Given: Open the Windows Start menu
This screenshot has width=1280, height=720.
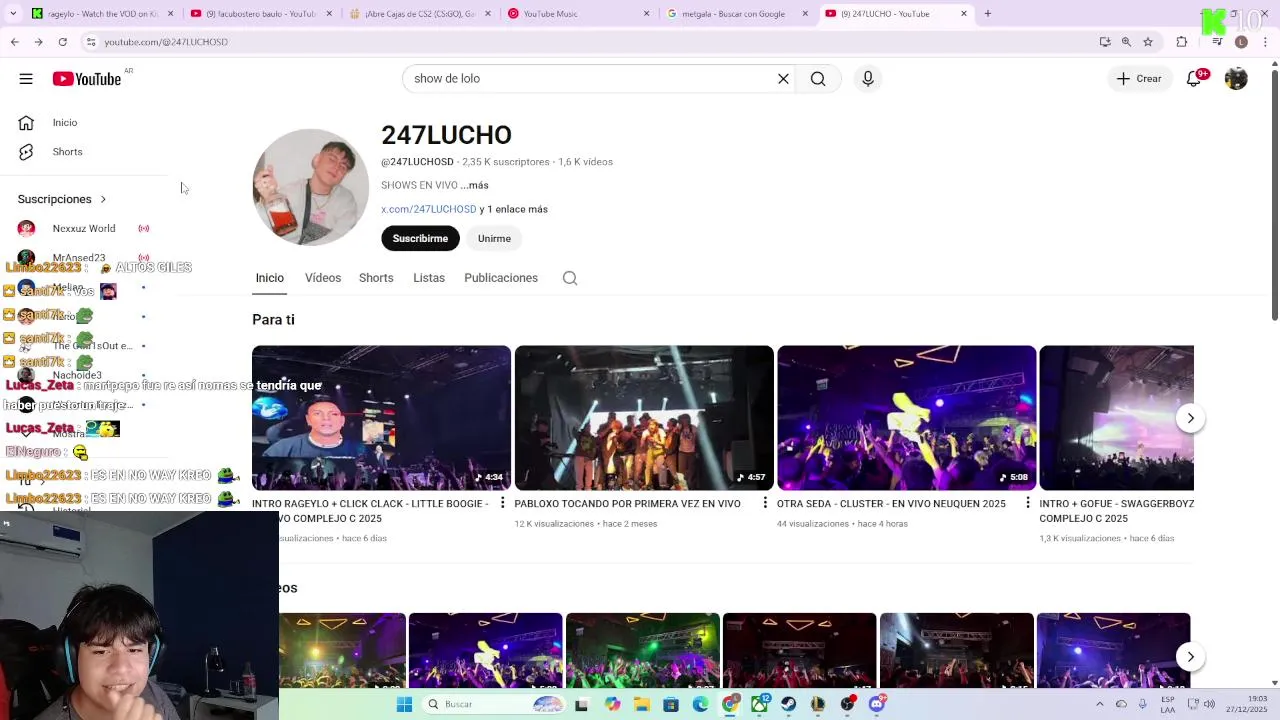Looking at the screenshot, I should point(404,704).
